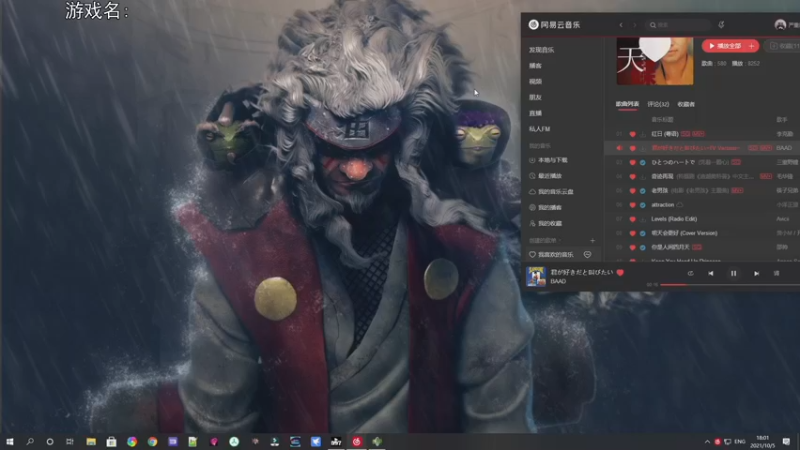Viewport: 800px width, 450px height.
Task: Click the ENG input language indicator
Action: 740,442
